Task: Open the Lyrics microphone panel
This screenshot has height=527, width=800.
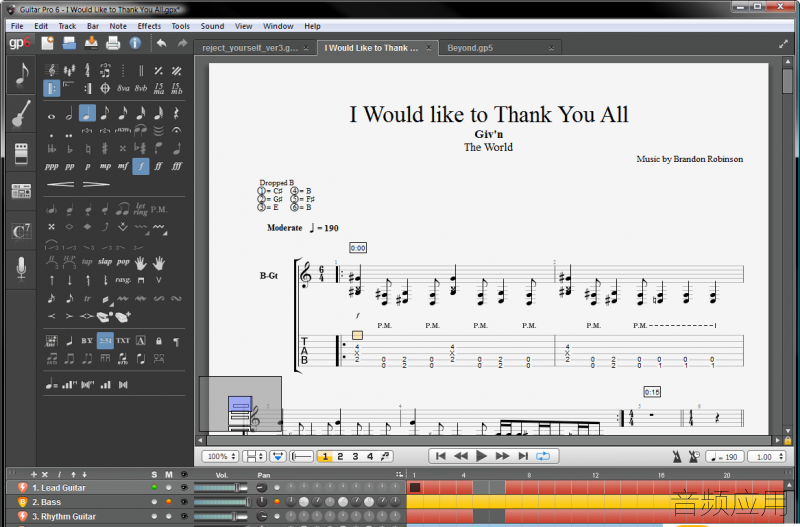Action: [x=21, y=269]
